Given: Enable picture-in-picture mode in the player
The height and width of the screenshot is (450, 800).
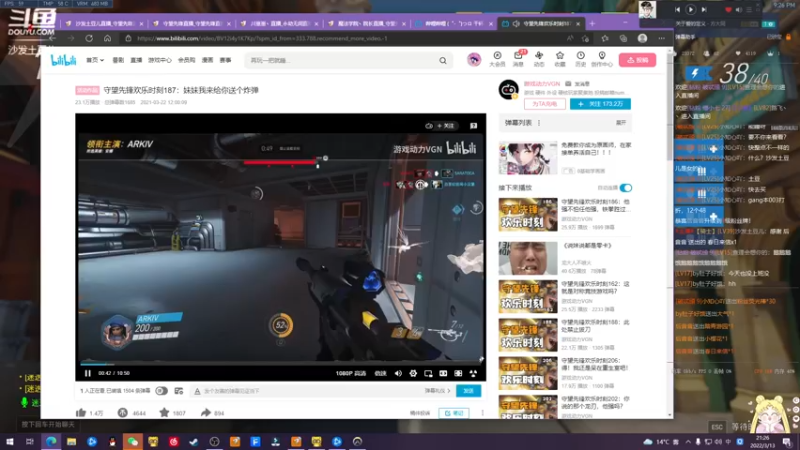Looking at the screenshot, I should click(x=428, y=373).
